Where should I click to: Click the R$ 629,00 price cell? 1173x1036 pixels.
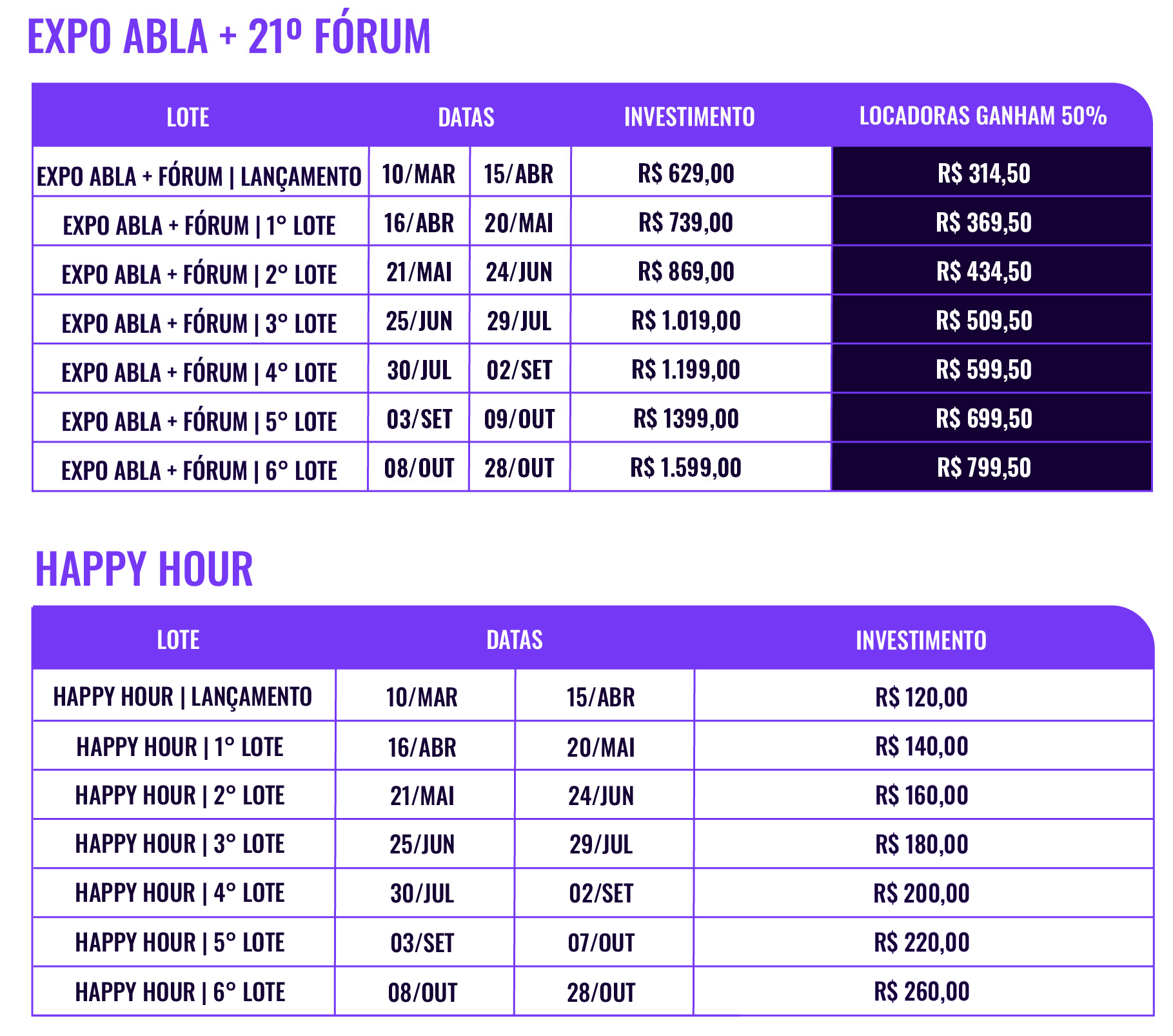click(686, 174)
